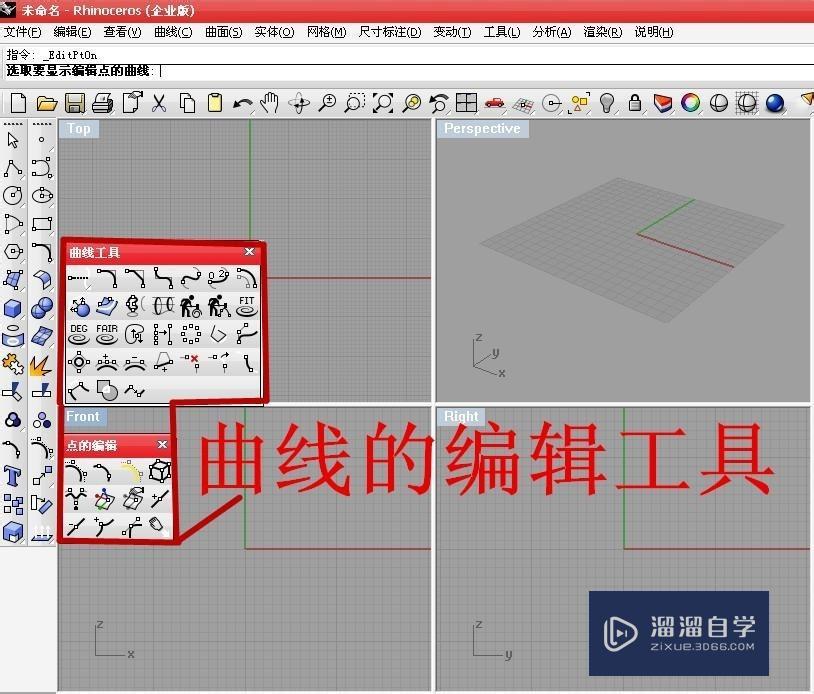Select the arrow pointer tool

(x=13, y=140)
